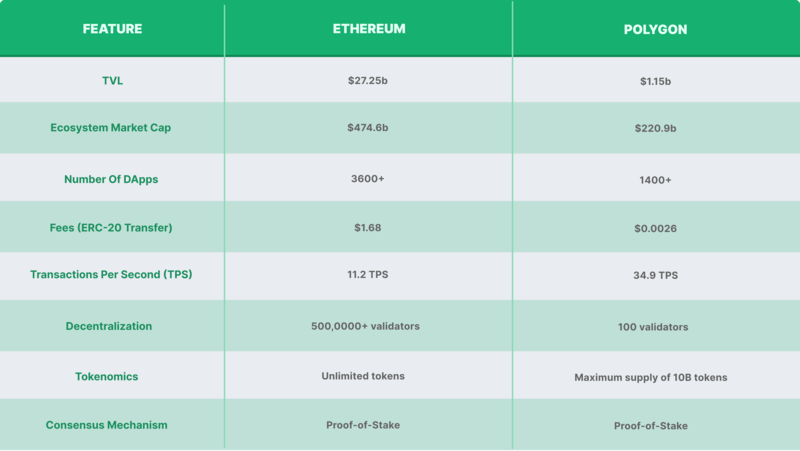Click the POLYGON column header

point(656,29)
